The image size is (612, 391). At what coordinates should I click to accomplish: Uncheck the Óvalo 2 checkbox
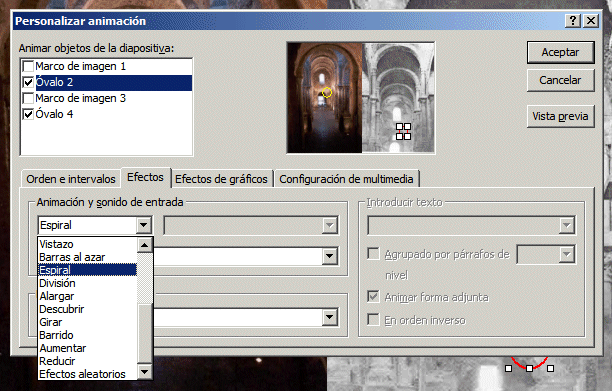pos(28,82)
